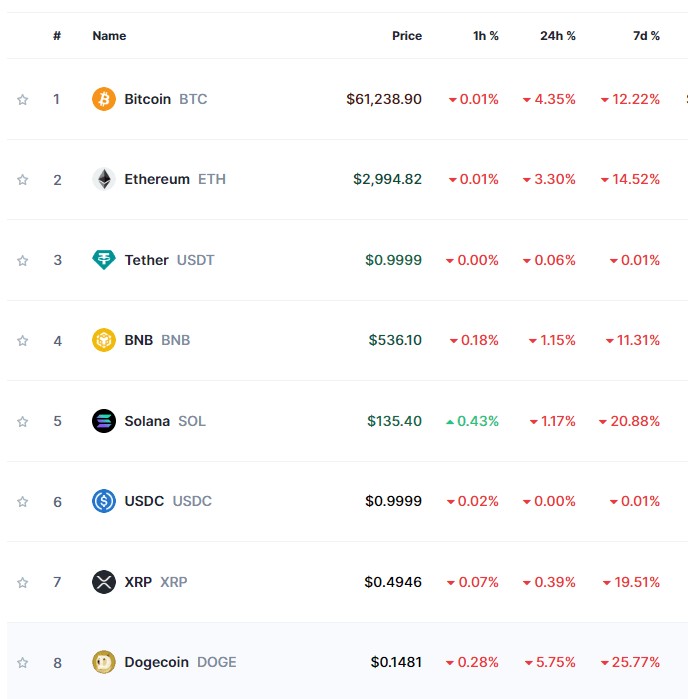The height and width of the screenshot is (699, 688).
Task: Click the Bitcoin logo icon
Action: coord(104,99)
